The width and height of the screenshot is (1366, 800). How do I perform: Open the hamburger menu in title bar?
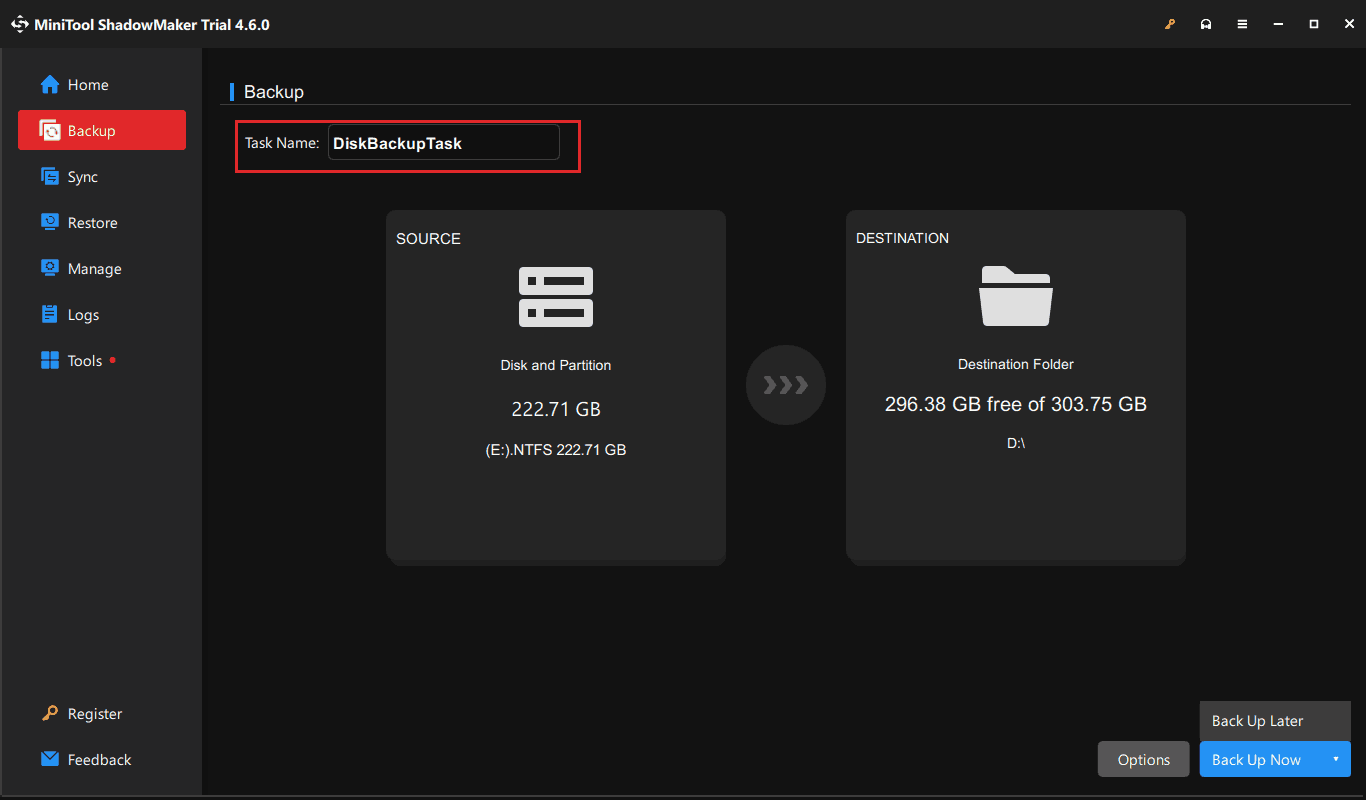point(1242,24)
